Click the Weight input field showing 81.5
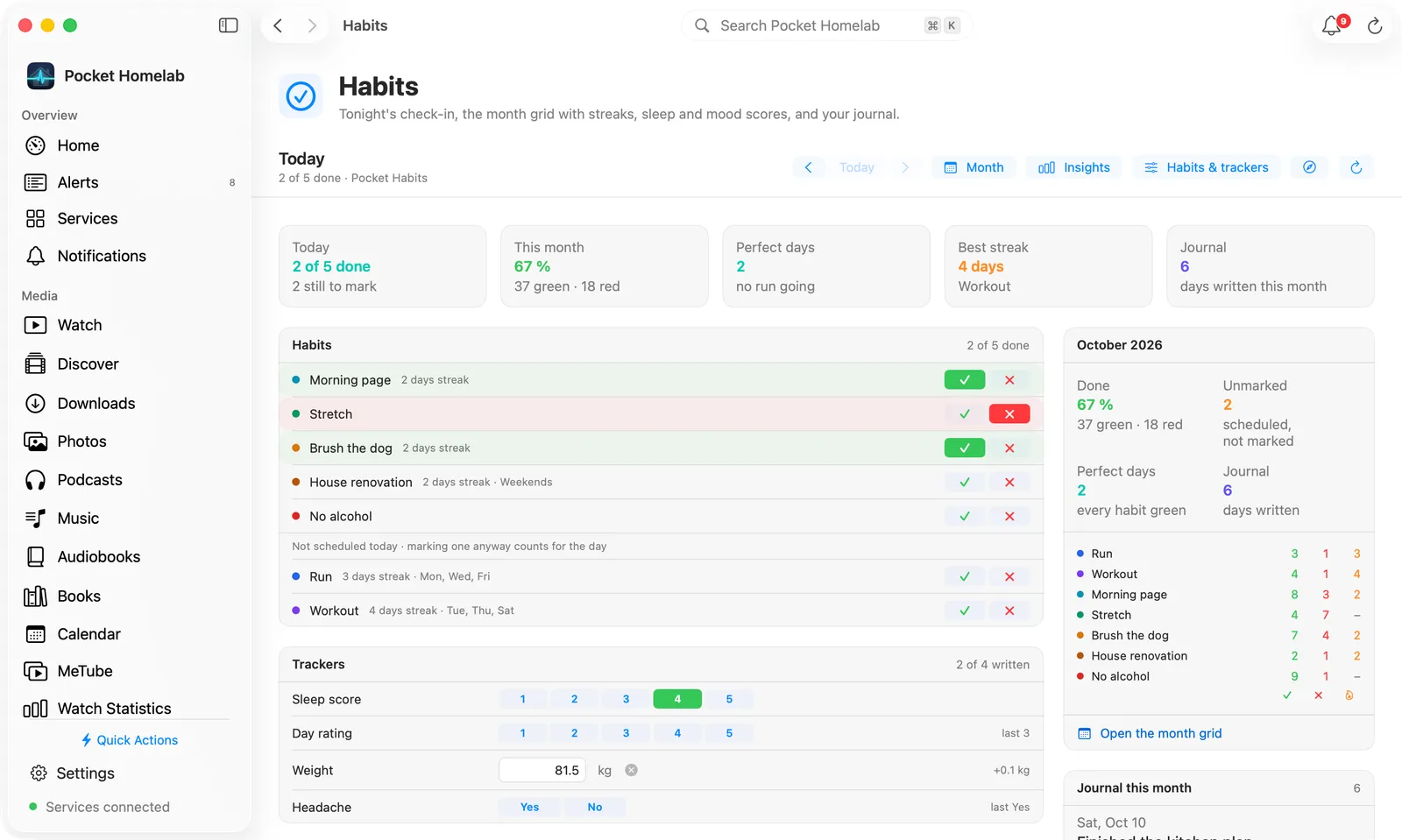This screenshot has height=840, width=1402. pos(542,771)
